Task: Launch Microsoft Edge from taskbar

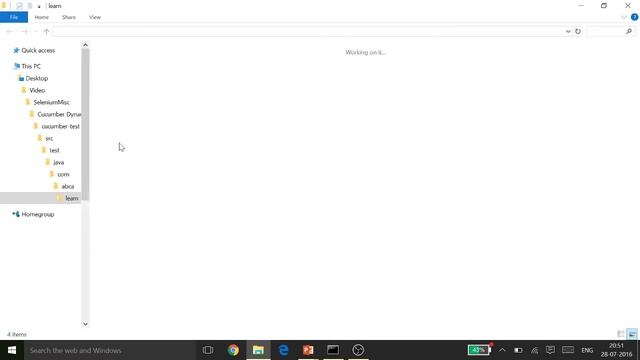Action: 283,350
